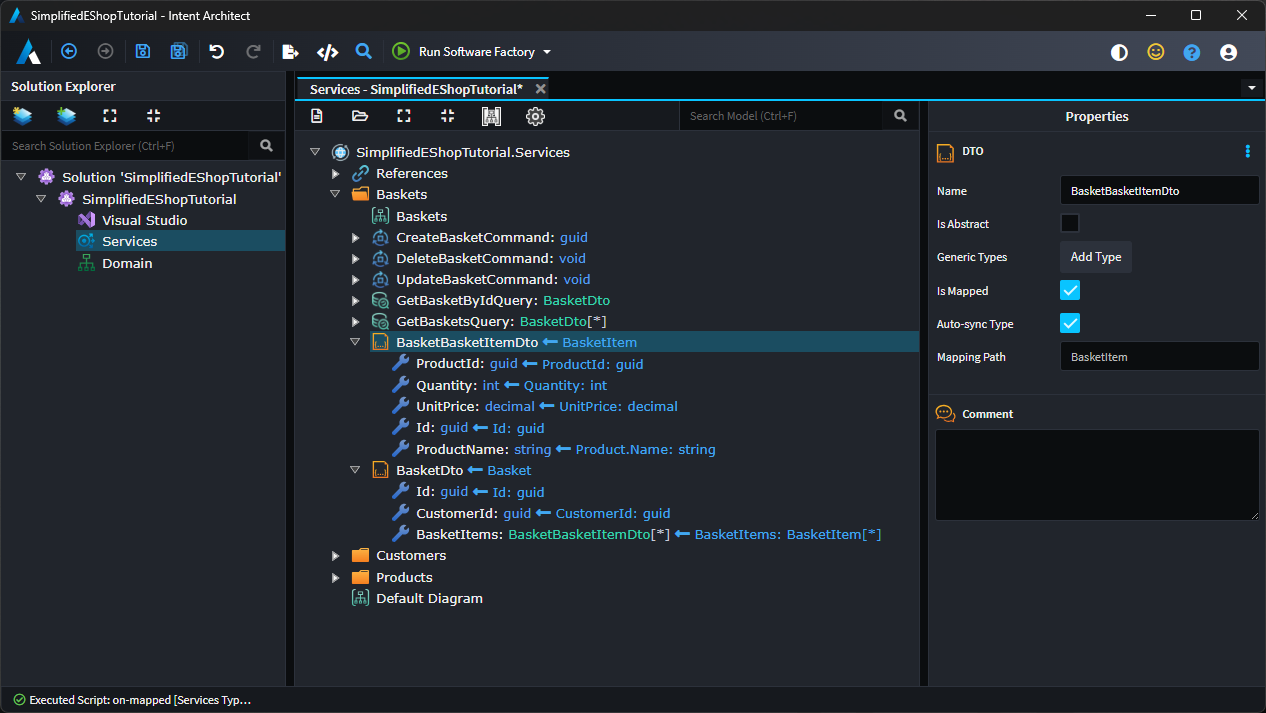This screenshot has width=1266, height=713.
Task: Click the Search Solution Explorer input
Action: [x=126, y=145]
